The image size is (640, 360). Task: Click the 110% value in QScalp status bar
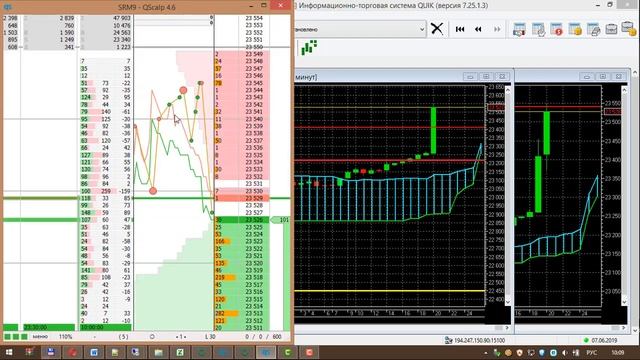pyautogui.click(x=65, y=337)
